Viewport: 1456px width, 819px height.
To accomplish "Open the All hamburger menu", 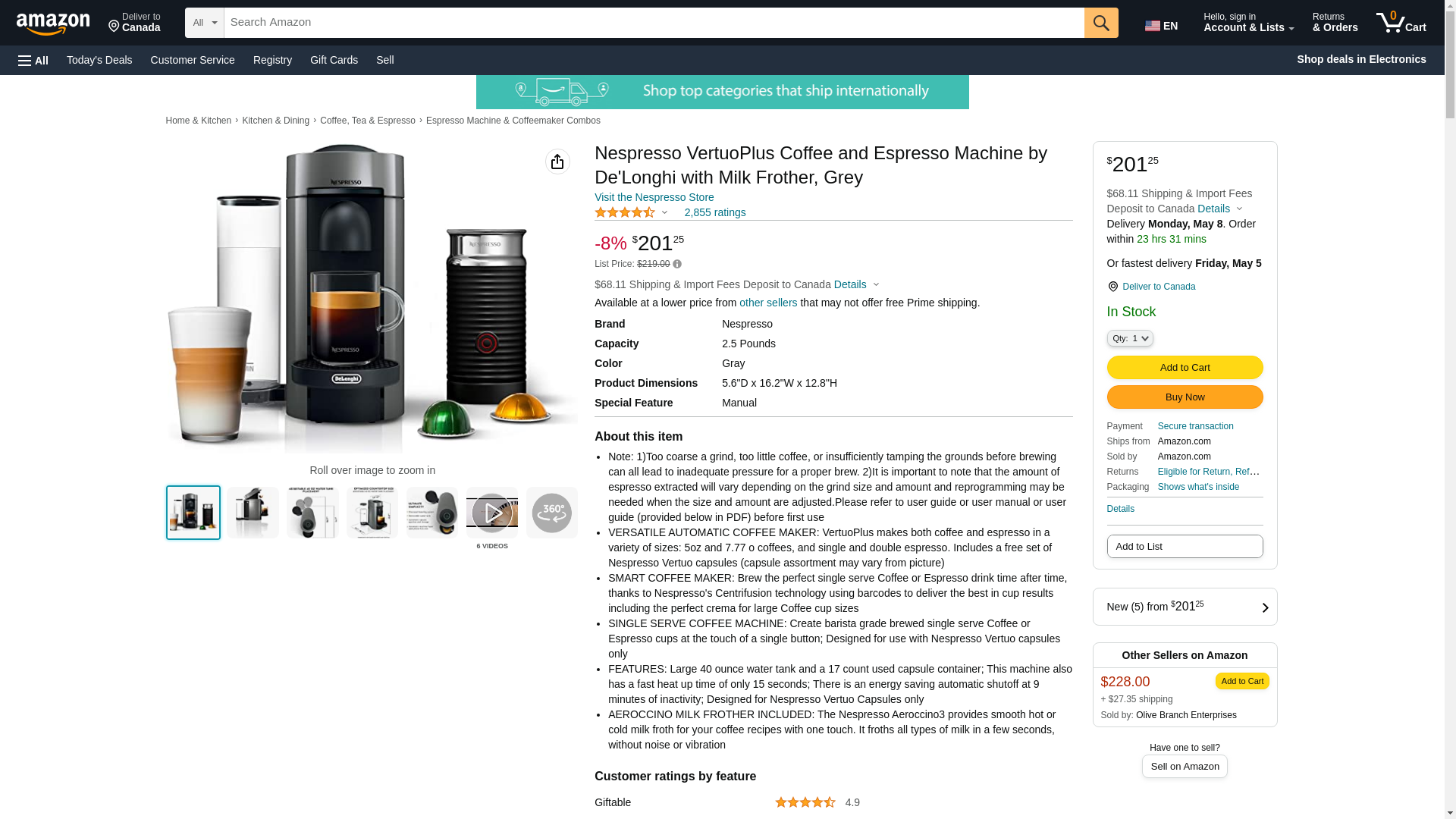I will (33, 60).
